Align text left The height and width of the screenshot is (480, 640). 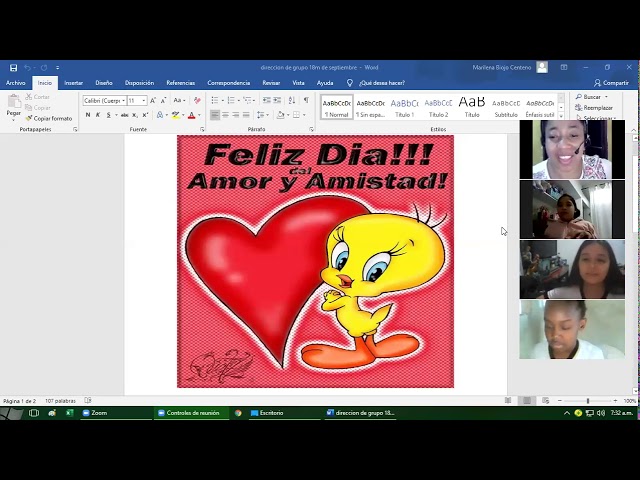pyautogui.click(x=215, y=115)
